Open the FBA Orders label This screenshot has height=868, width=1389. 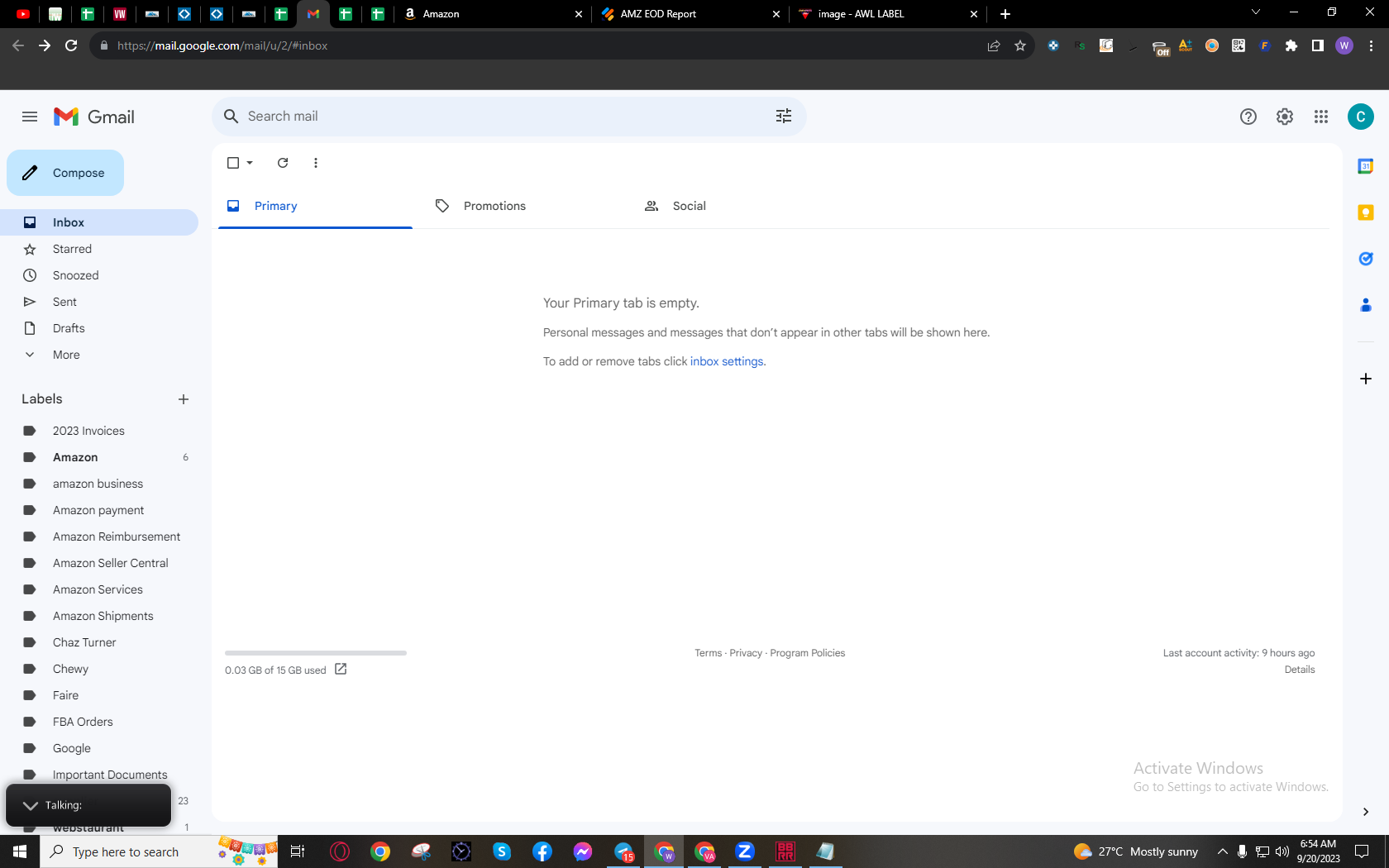(99, 722)
